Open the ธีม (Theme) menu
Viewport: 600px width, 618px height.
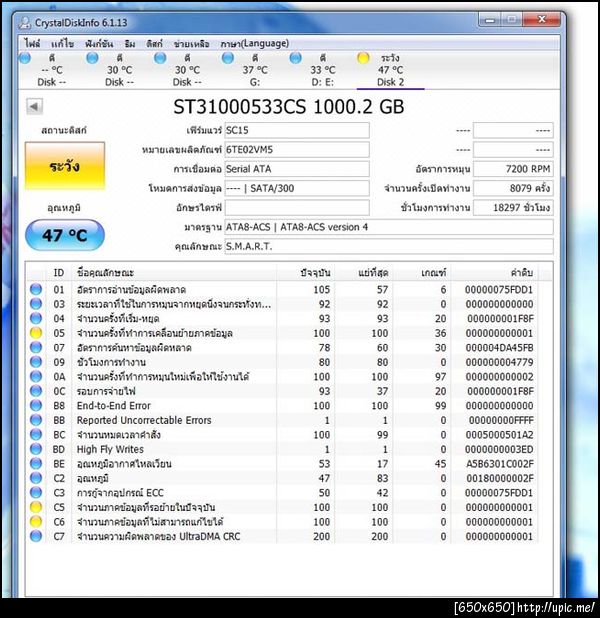click(130, 43)
